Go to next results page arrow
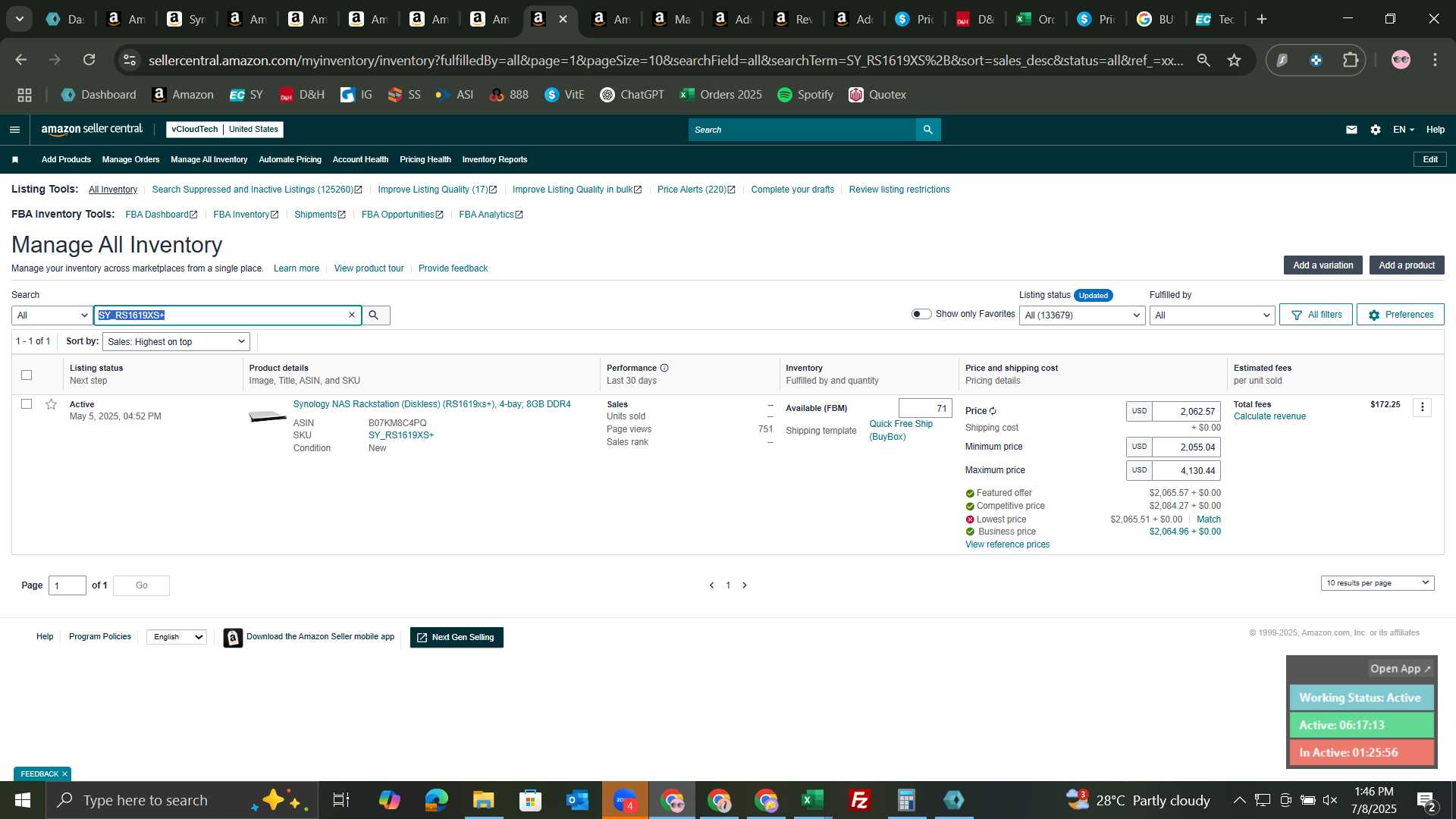Image resolution: width=1456 pixels, height=819 pixels. (745, 585)
